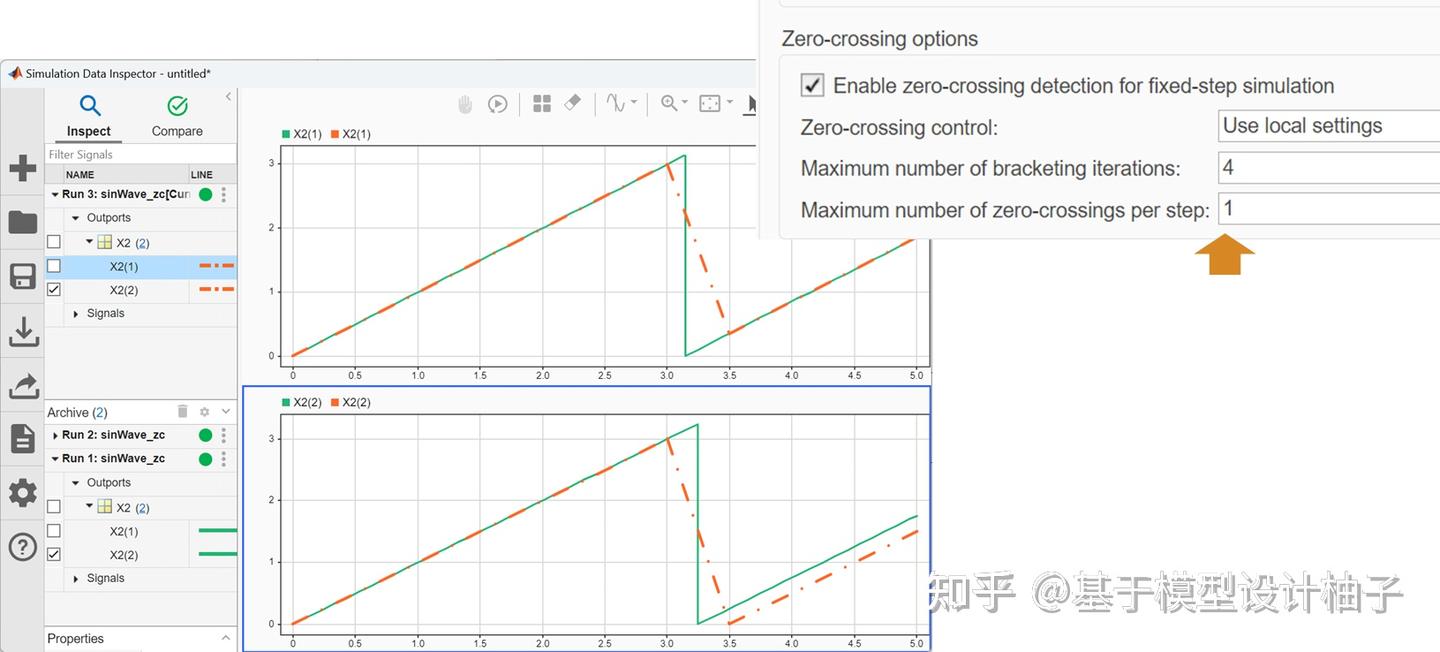Open Preferences gear icon in sidebar

coord(22,492)
